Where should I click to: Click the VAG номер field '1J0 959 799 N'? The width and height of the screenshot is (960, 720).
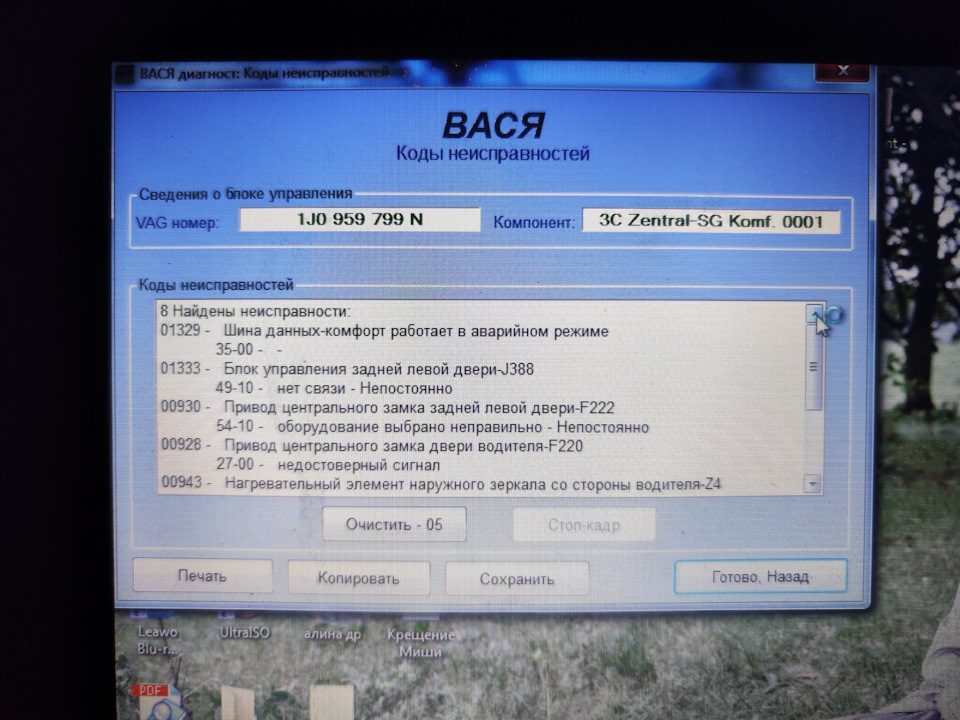coord(360,219)
